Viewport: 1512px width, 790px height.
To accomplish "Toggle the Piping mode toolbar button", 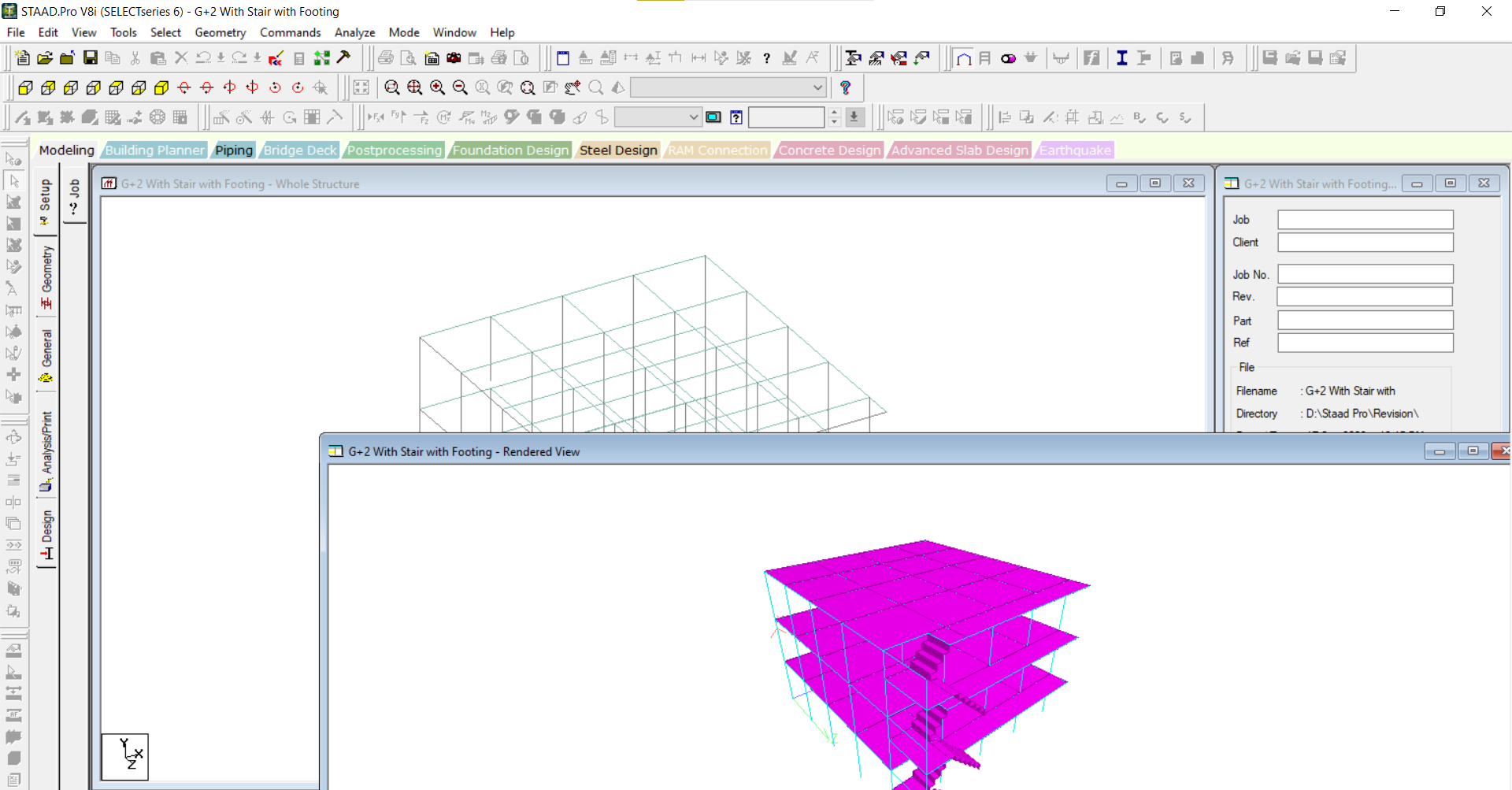I will click(x=1008, y=58).
